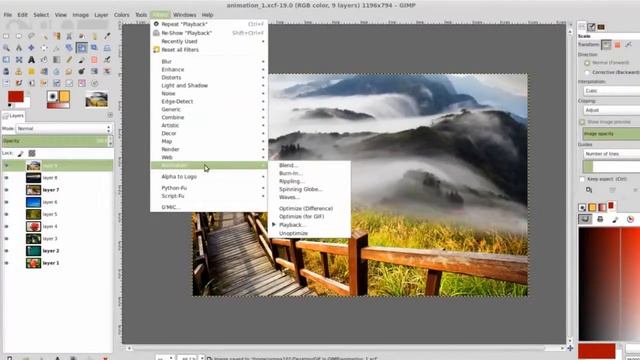Select the layer 1 thumbnail row

click(x=57, y=263)
